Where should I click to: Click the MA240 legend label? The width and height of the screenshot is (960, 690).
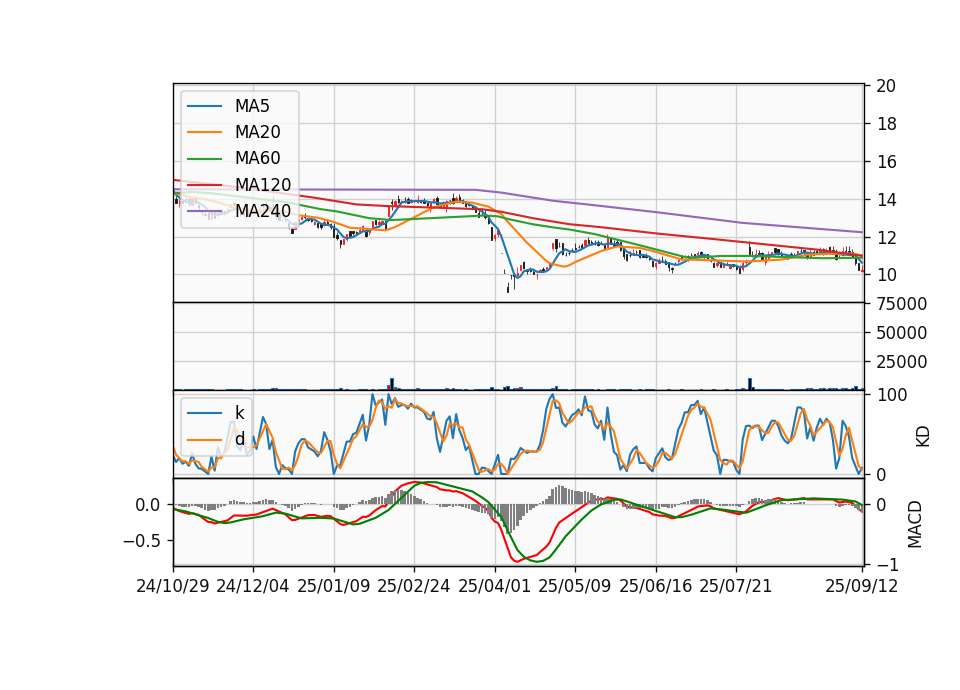click(263, 211)
